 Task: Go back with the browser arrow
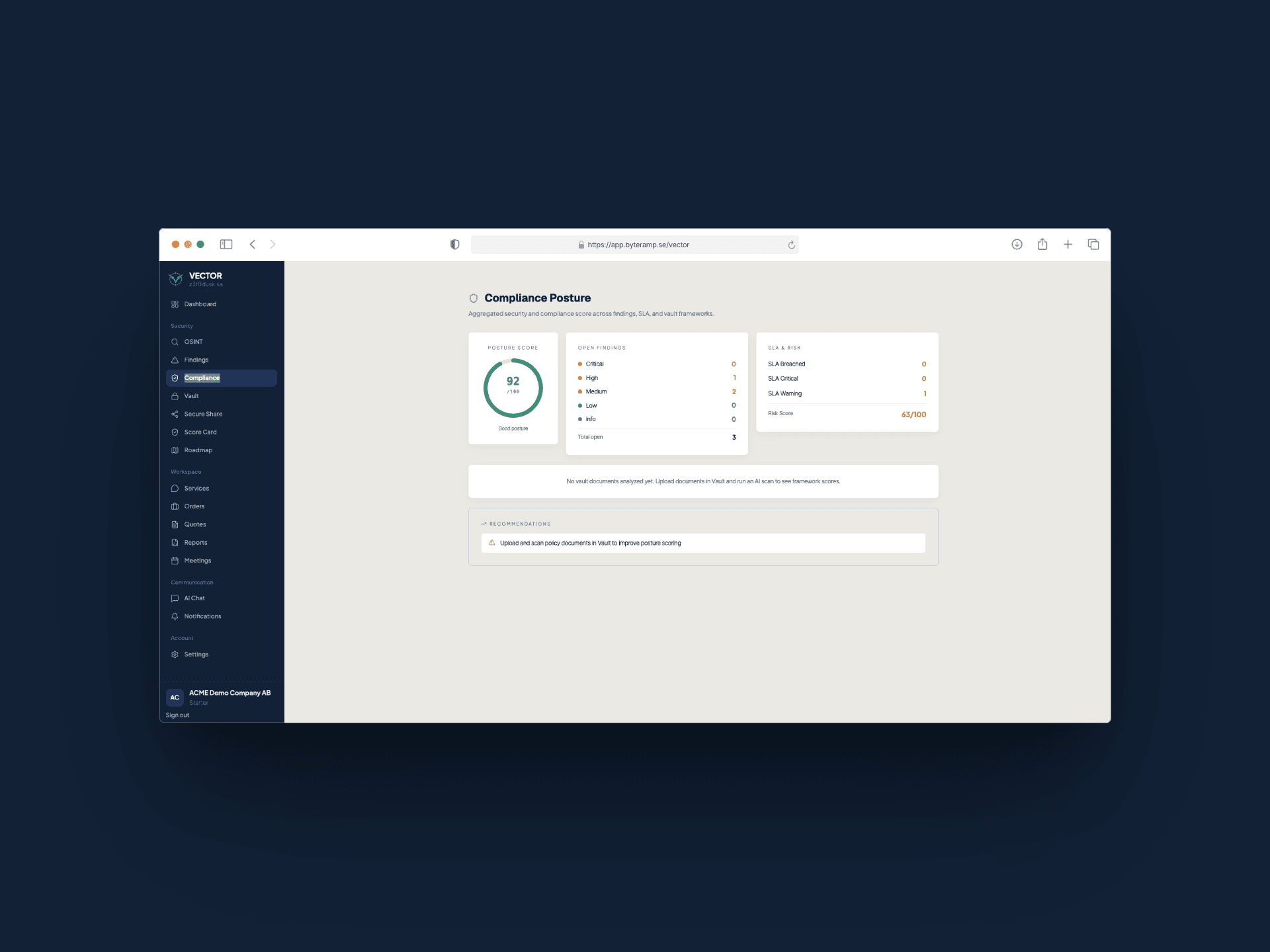(x=253, y=245)
